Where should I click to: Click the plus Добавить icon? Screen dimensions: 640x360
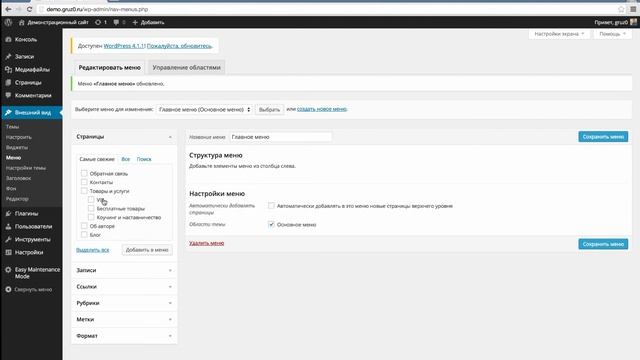(135, 22)
